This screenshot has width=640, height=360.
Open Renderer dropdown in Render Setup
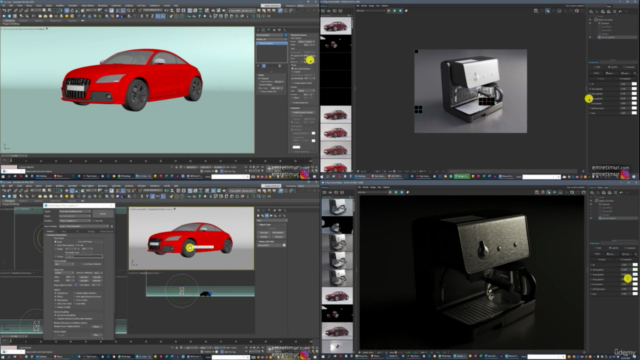coord(75,220)
